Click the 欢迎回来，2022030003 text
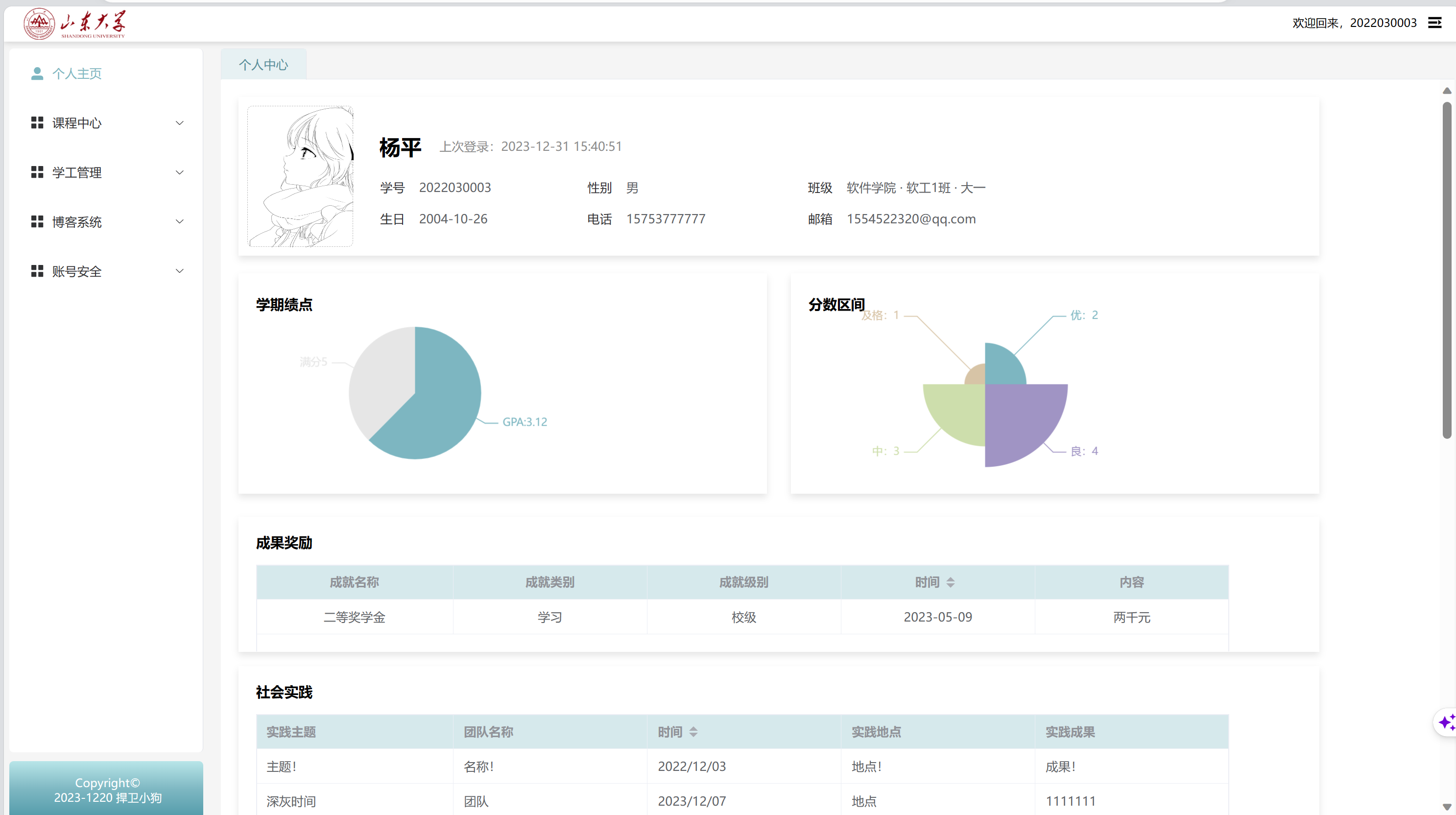The height and width of the screenshot is (815, 1456). click(1354, 23)
